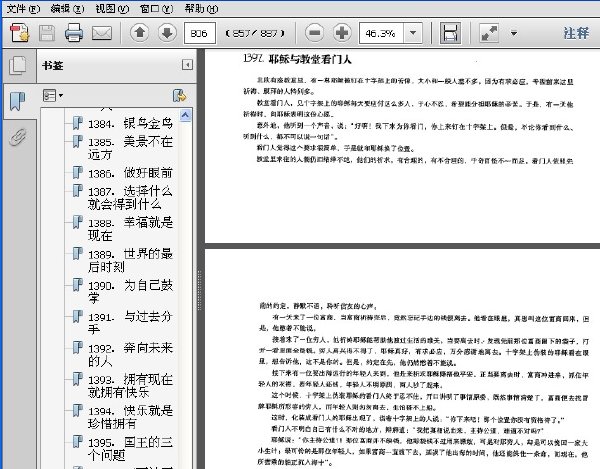Open bookmark 1395. 国王的三个问题

130,448
